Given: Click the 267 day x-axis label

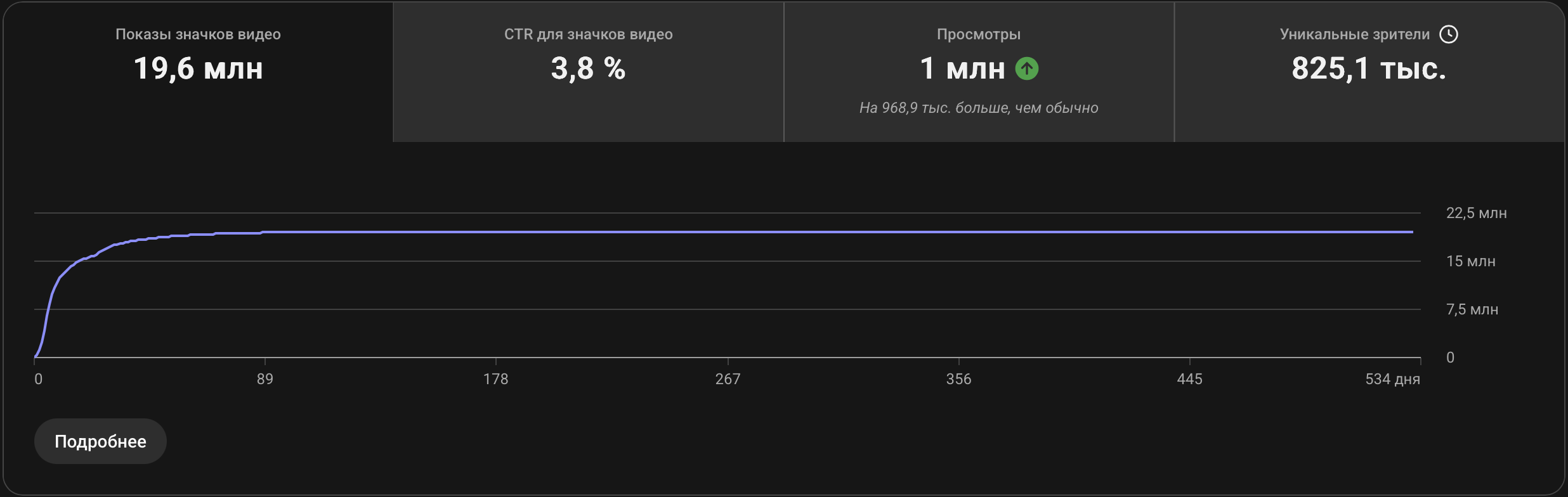Looking at the screenshot, I should coord(728,379).
